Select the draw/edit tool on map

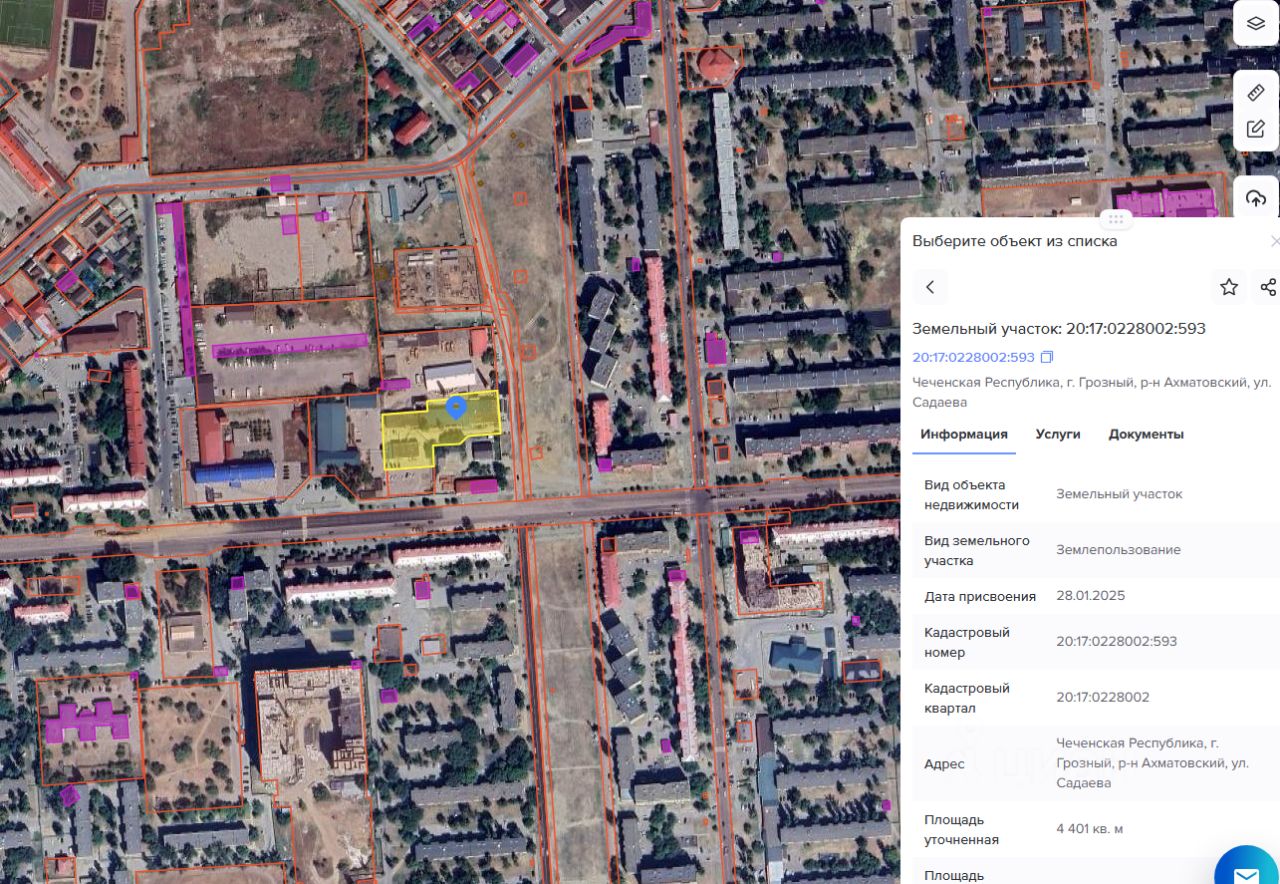click(x=1256, y=129)
